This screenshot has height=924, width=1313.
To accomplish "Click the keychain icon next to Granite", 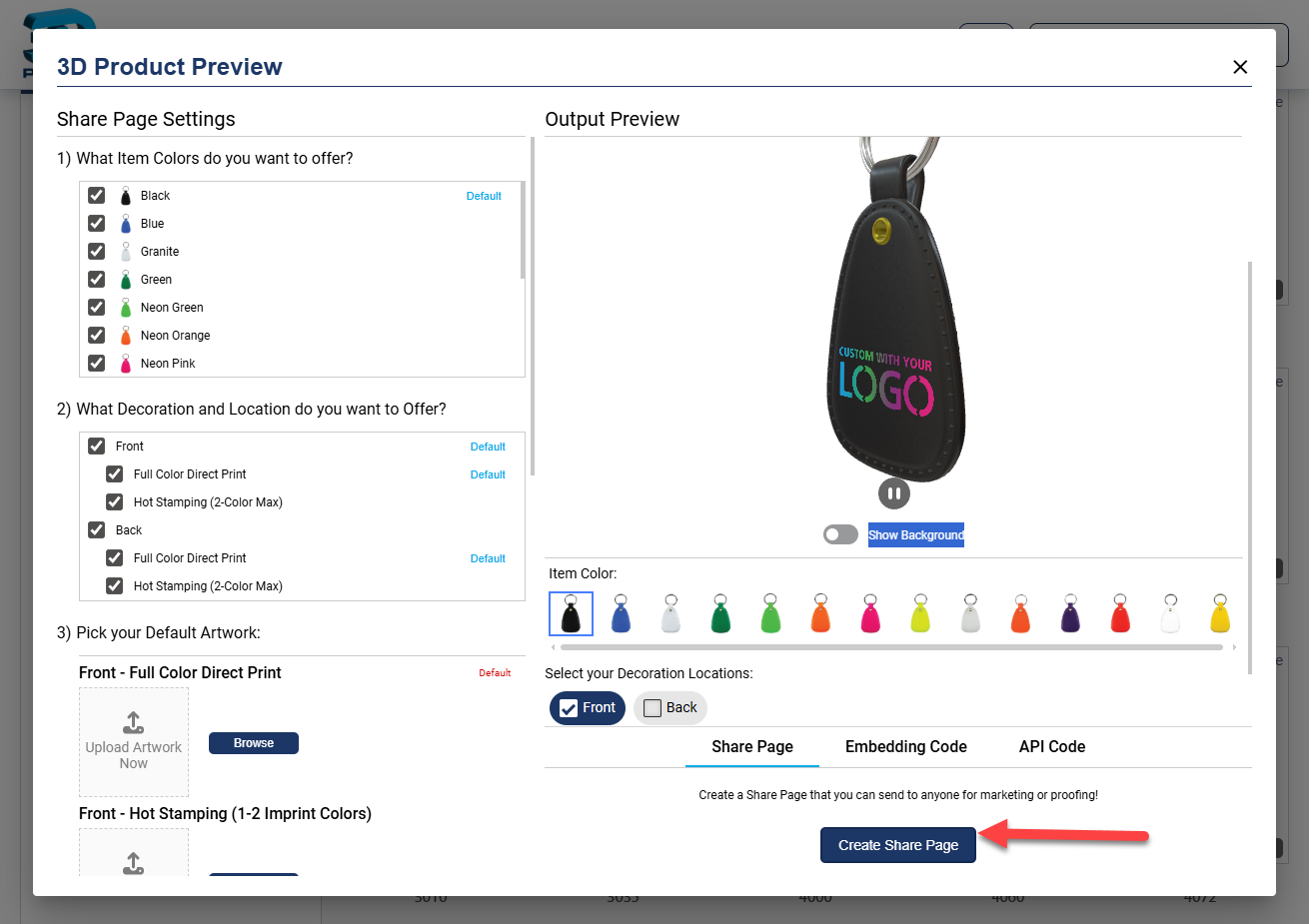I will 126,252.
